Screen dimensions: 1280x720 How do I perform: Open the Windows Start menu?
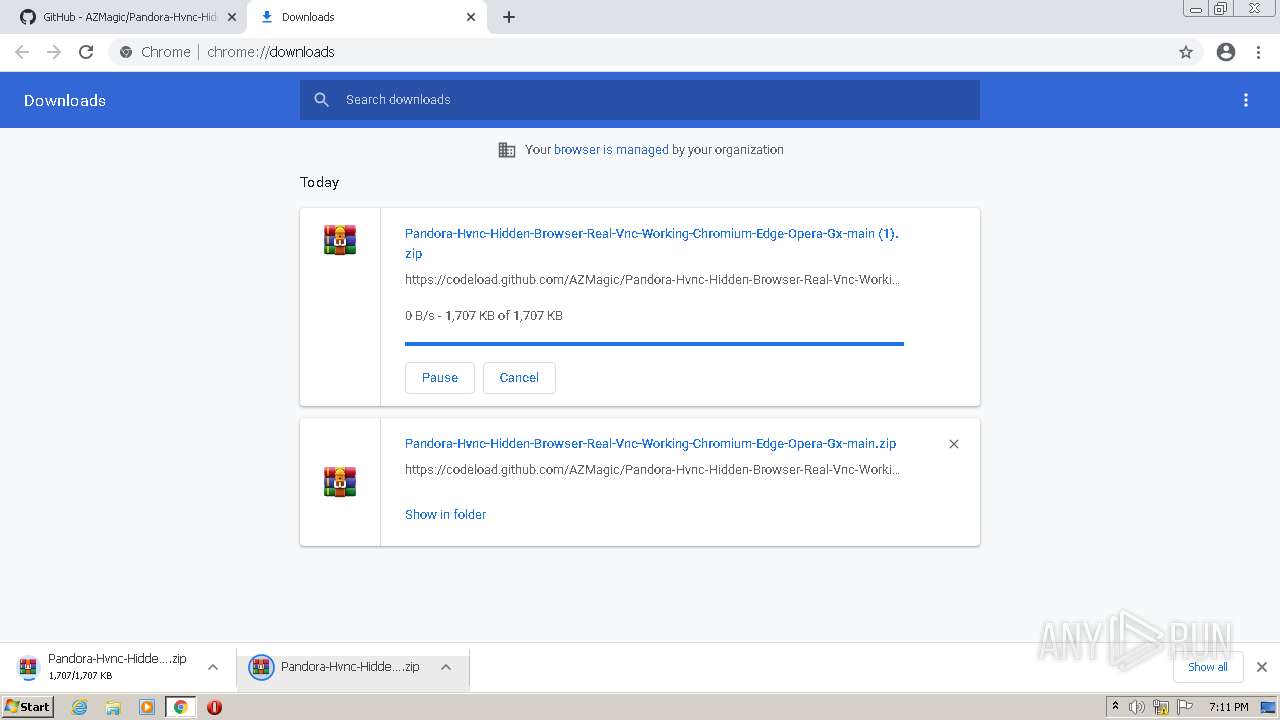(x=27, y=707)
